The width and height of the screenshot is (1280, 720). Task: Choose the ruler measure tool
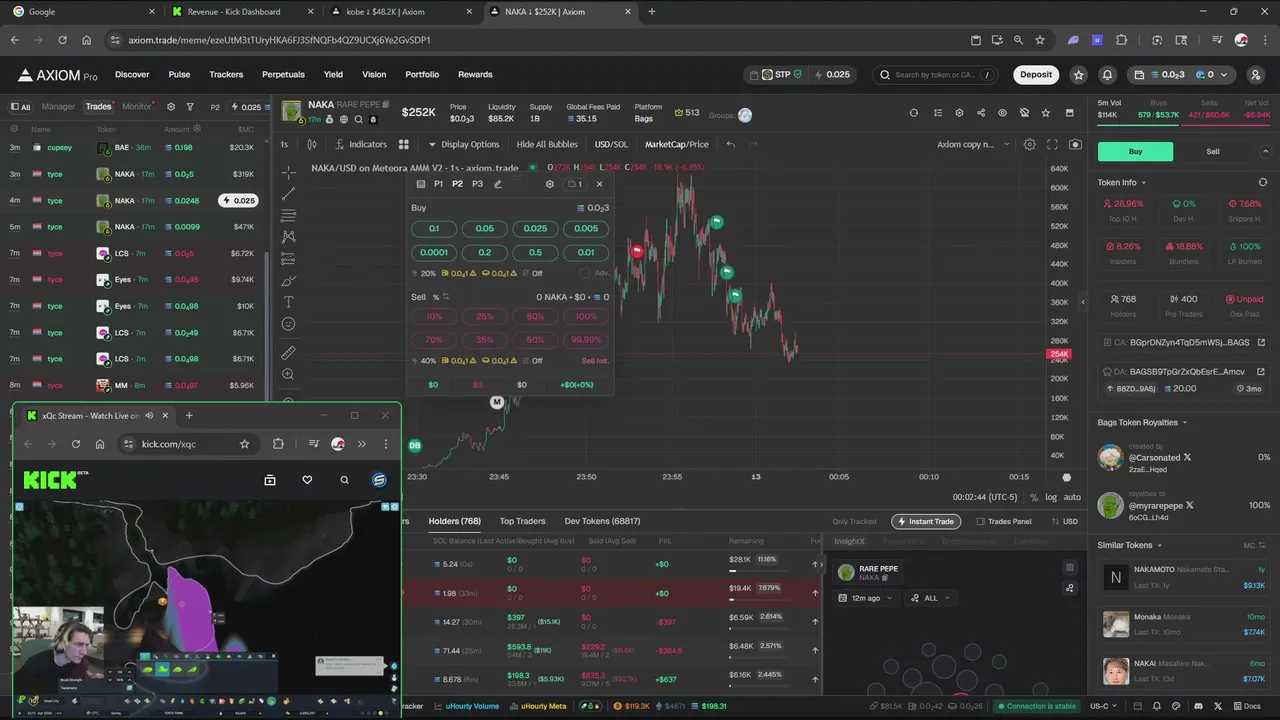pyautogui.click(x=288, y=353)
